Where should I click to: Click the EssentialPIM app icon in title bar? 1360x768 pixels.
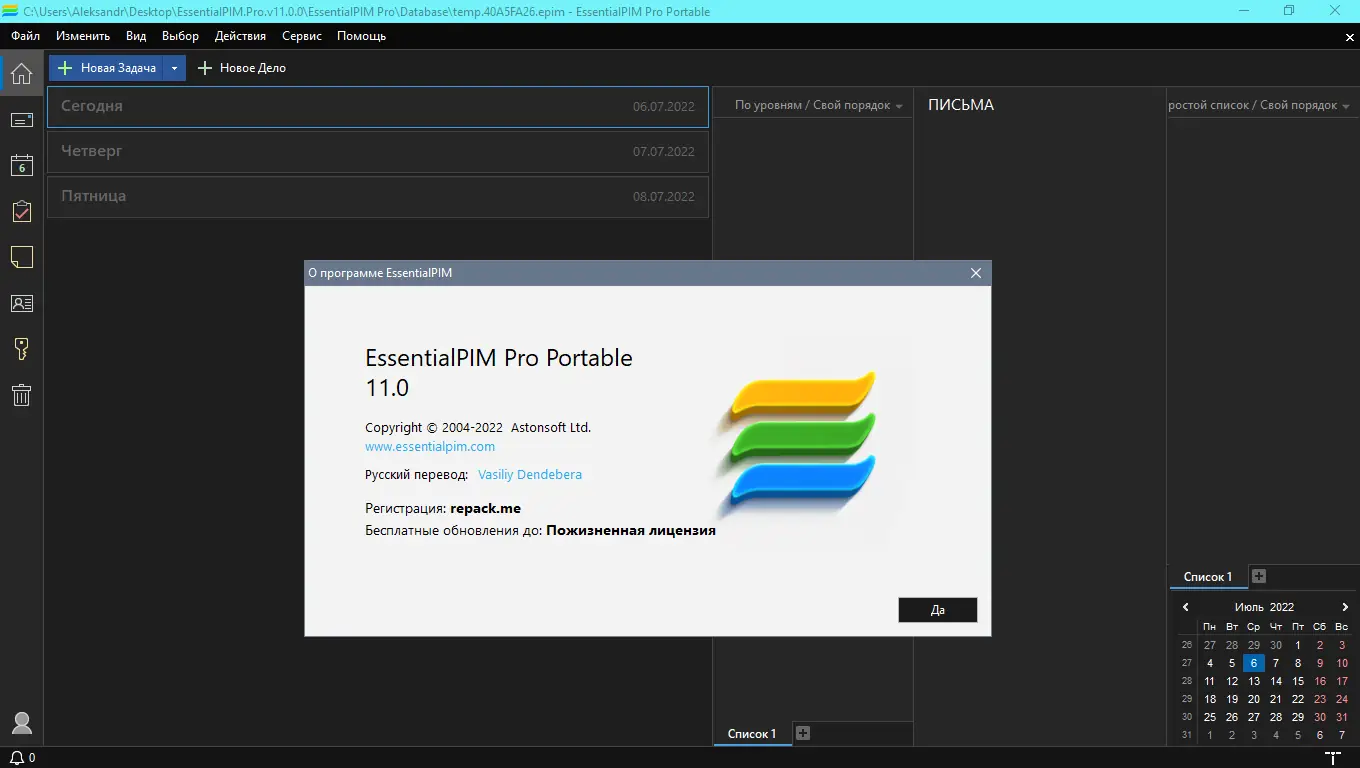(x=11, y=11)
